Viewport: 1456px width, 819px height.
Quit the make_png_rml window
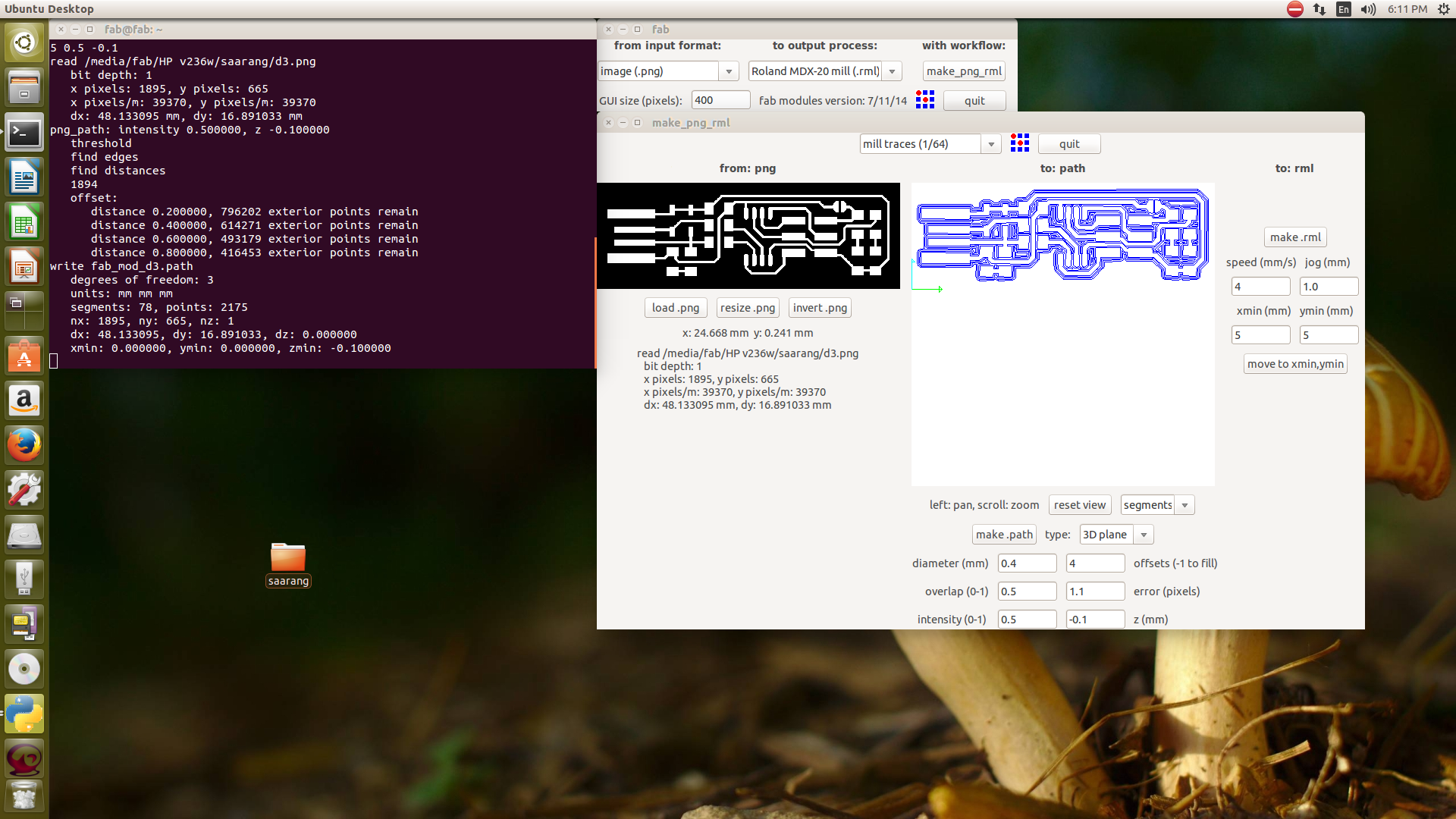[1069, 144]
